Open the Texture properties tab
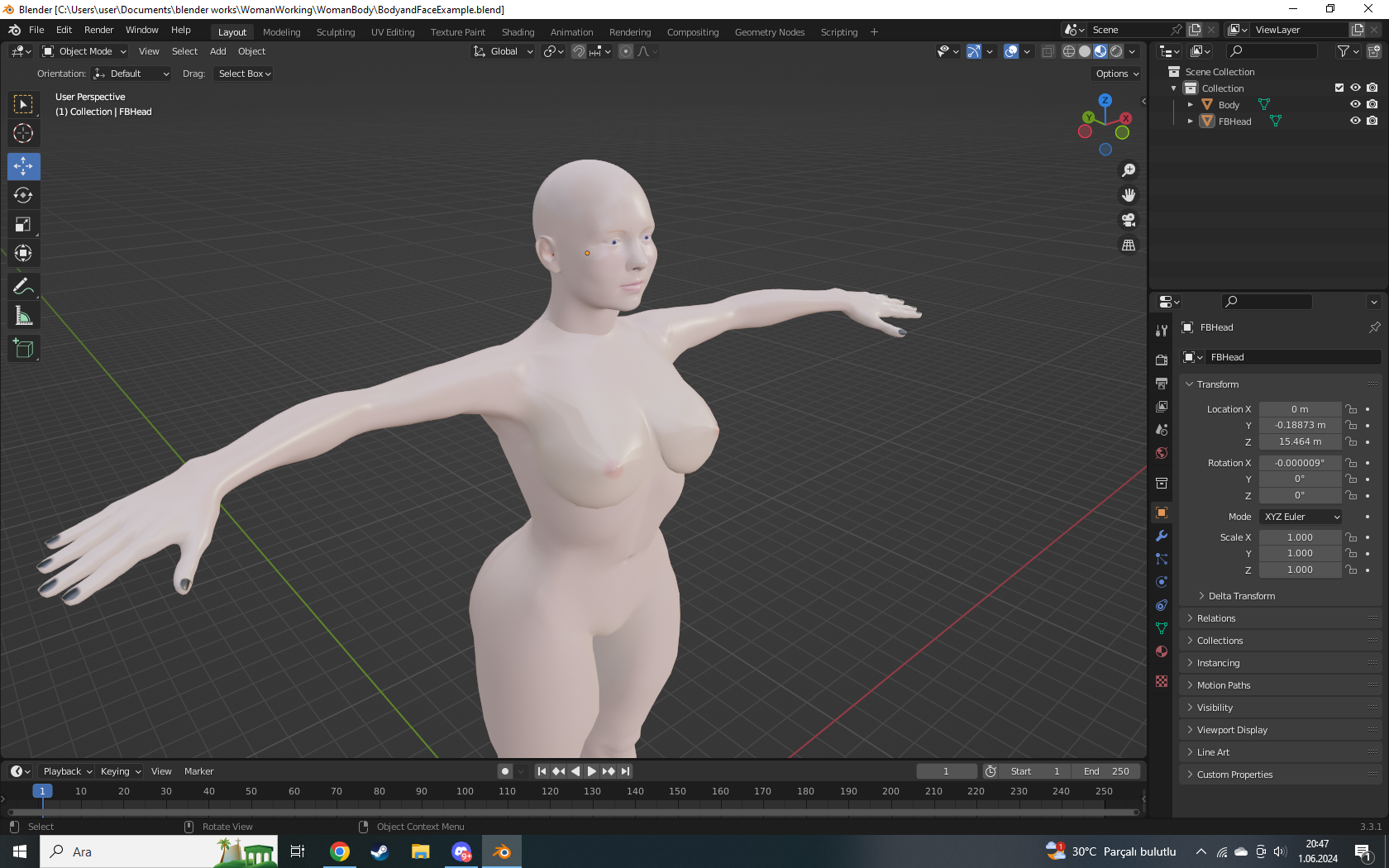 [1162, 681]
